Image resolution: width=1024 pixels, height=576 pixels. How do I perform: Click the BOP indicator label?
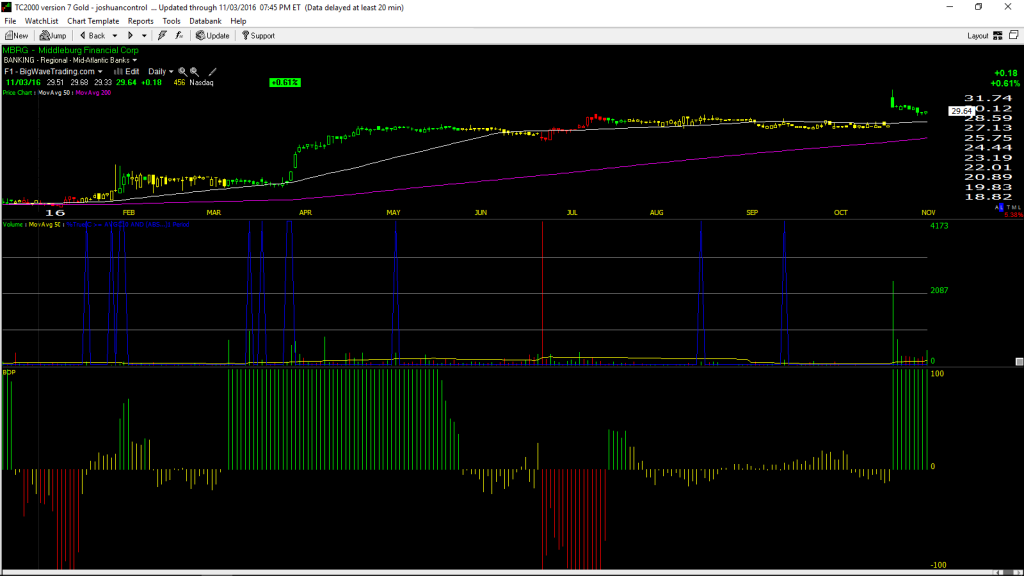[x=9, y=372]
